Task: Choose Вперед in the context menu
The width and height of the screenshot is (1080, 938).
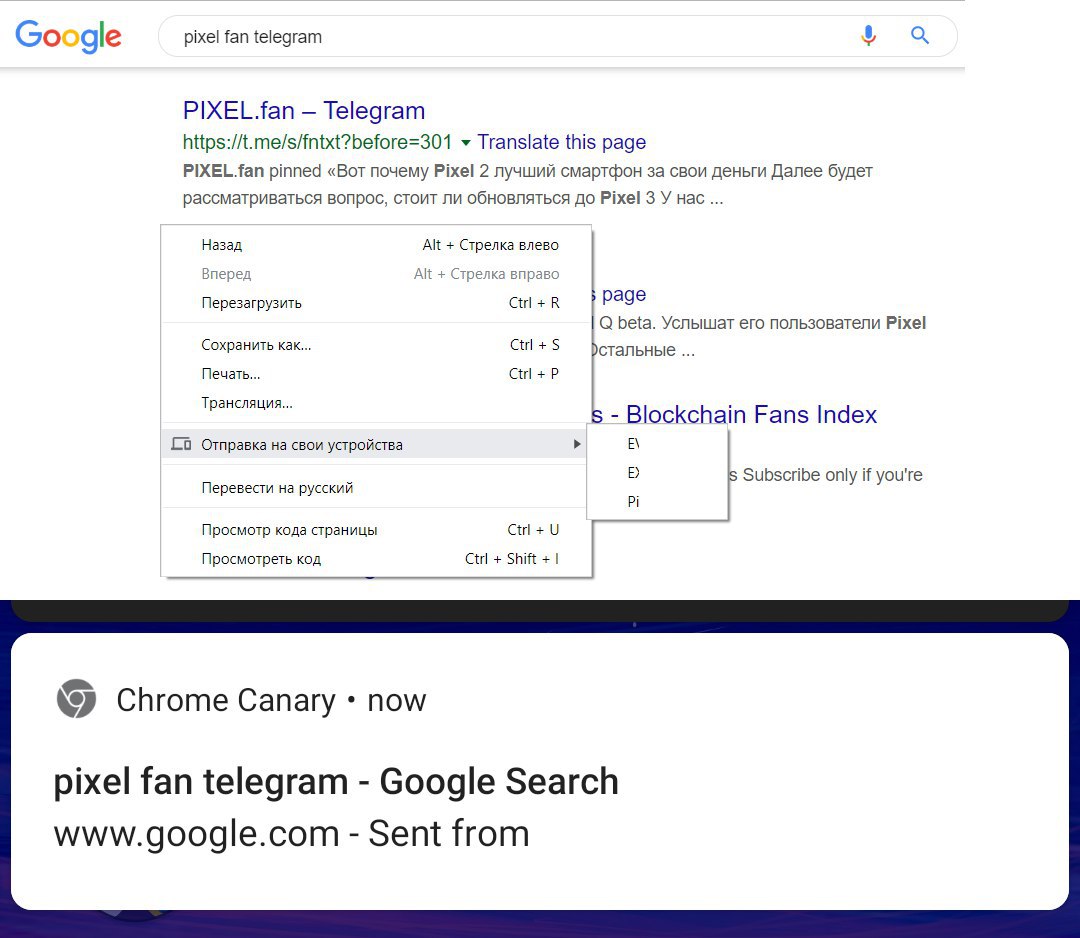Action: click(377, 273)
